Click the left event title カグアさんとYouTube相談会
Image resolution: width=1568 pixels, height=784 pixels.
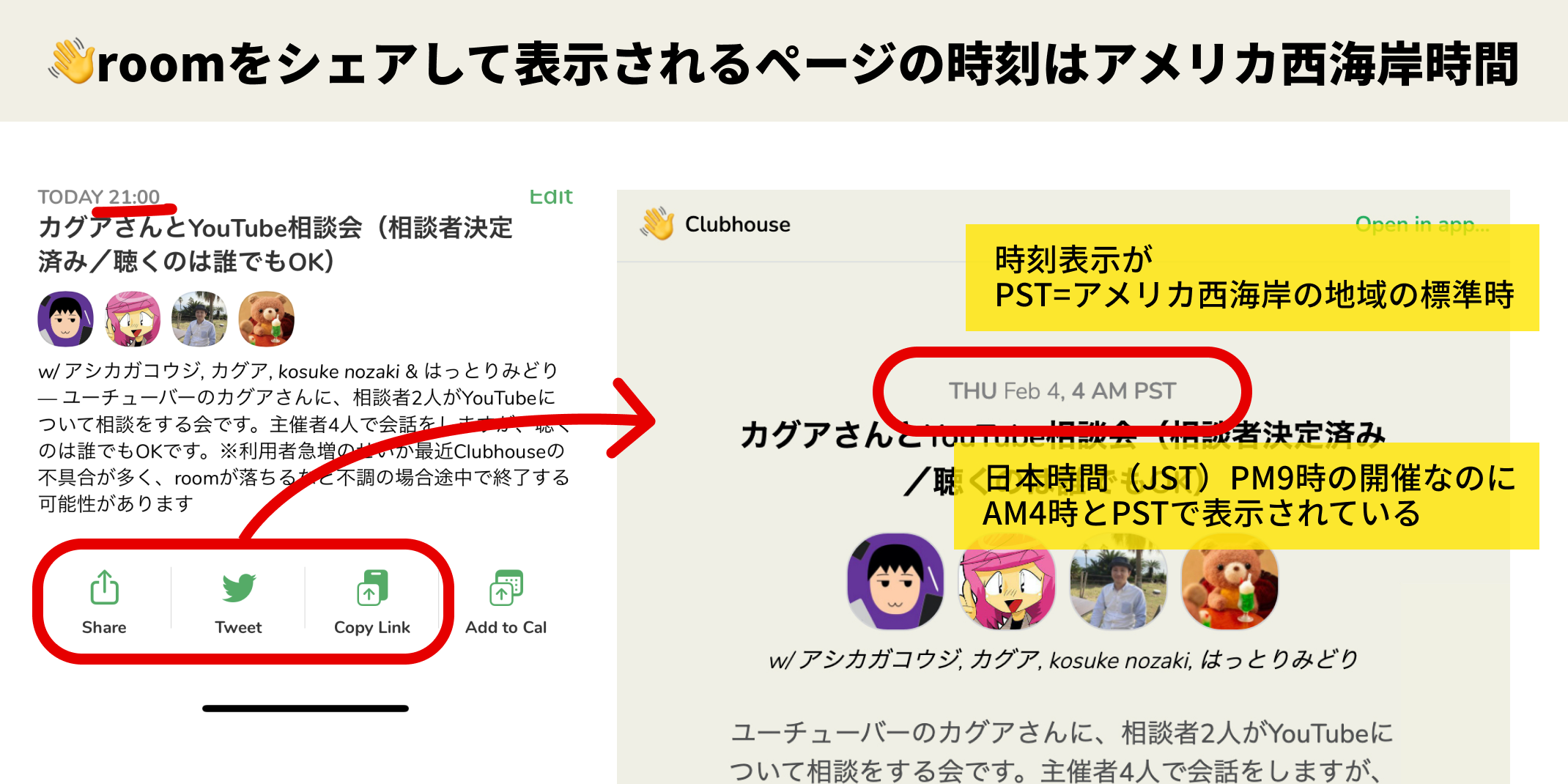click(x=275, y=244)
